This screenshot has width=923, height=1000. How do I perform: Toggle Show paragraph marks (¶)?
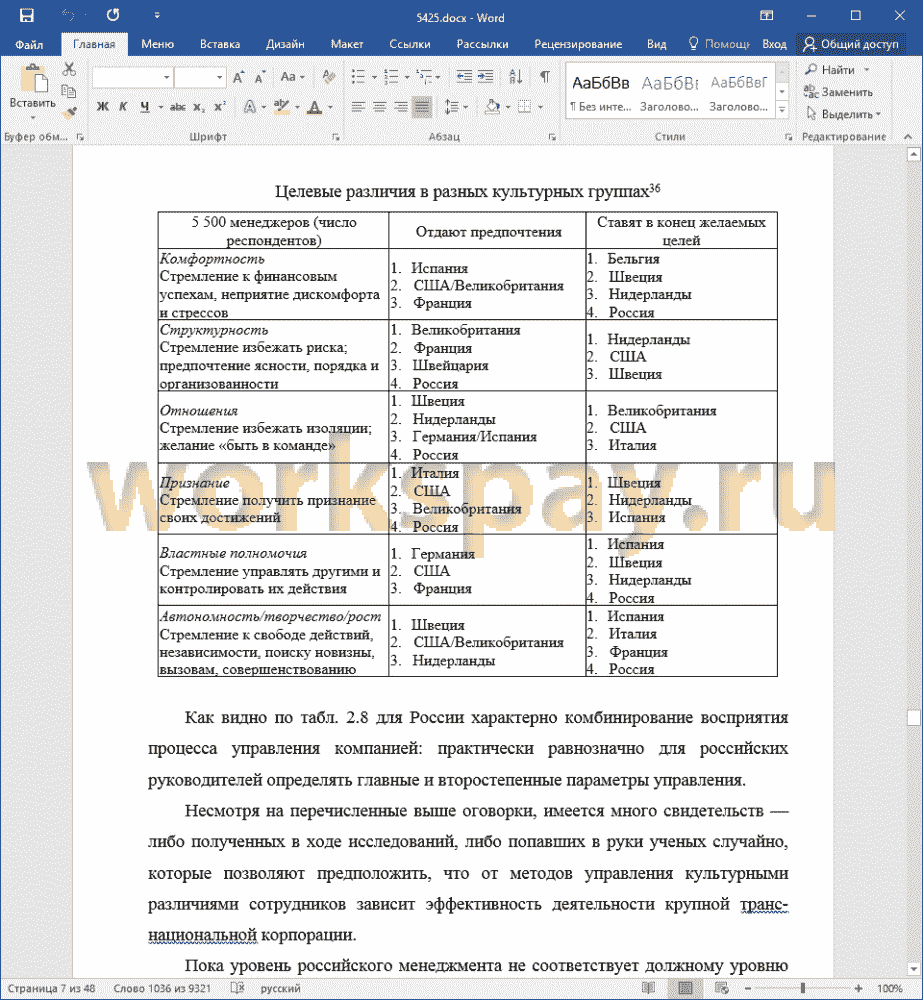click(x=545, y=77)
